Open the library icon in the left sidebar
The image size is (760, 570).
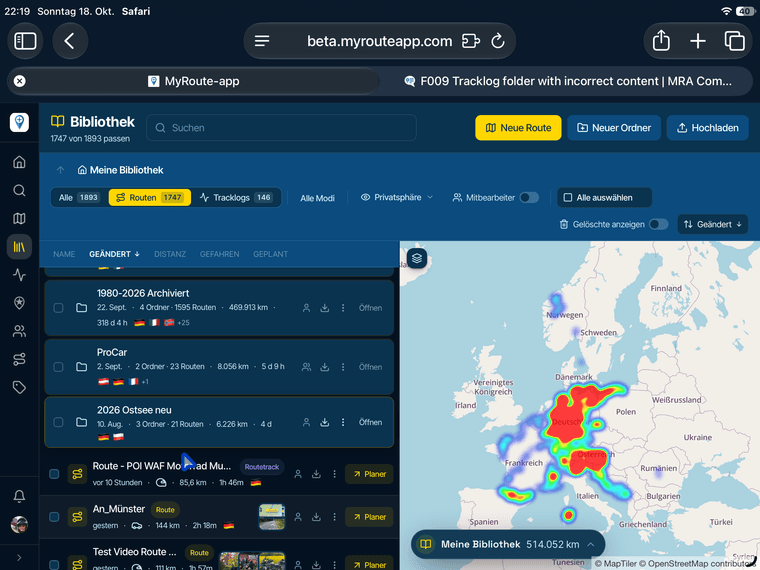(19, 247)
